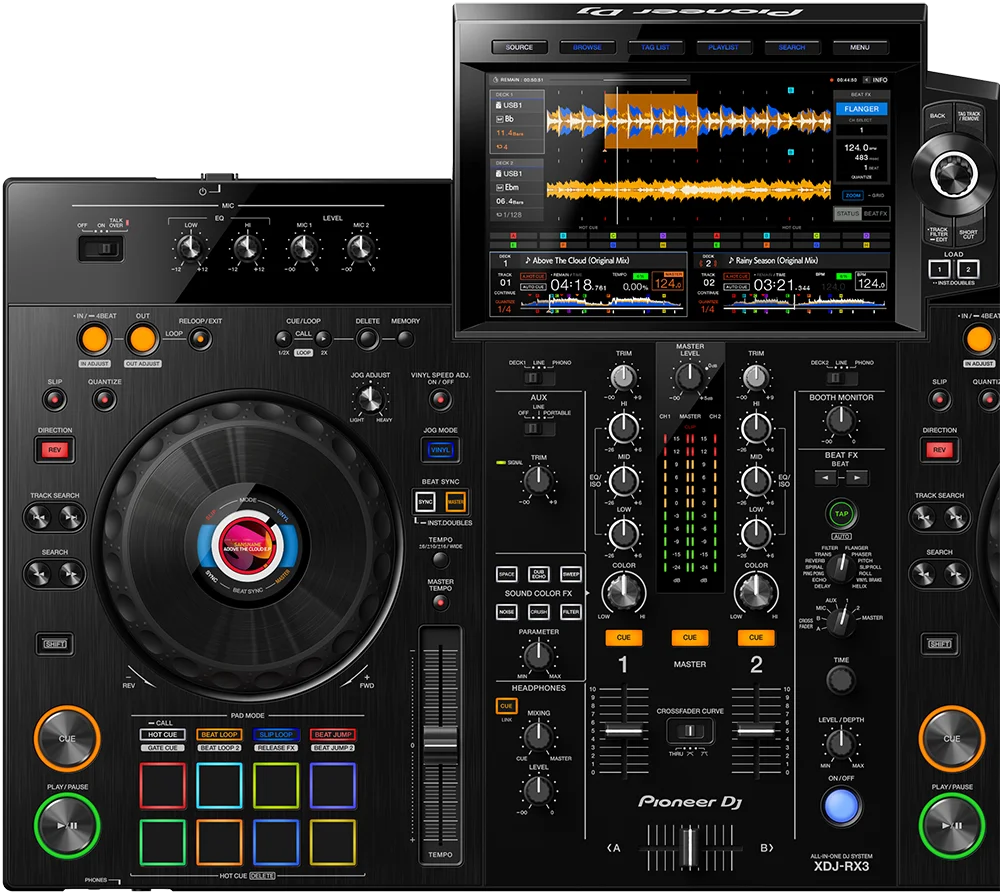Flip the MIC OFF/ON/TALK OVER switch
1000x894 pixels.
(x=101, y=248)
